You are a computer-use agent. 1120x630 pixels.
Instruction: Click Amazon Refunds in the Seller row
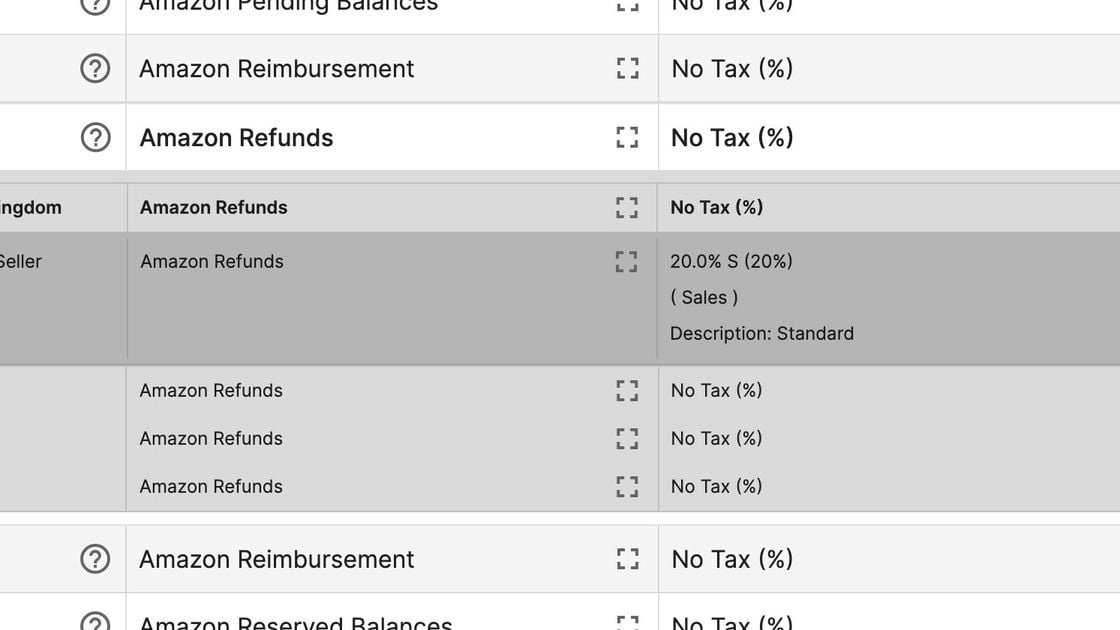click(x=212, y=261)
